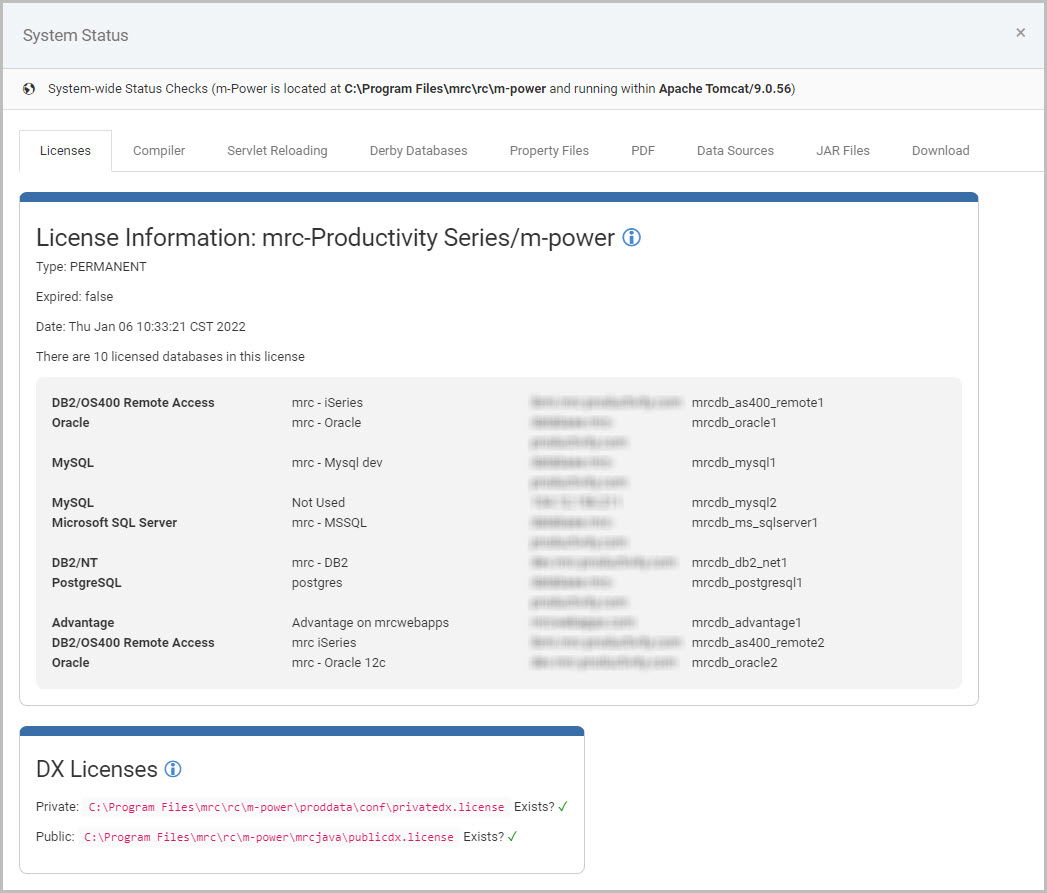Open the Download tab
Screen dimensions: 1047x893
[940, 151]
